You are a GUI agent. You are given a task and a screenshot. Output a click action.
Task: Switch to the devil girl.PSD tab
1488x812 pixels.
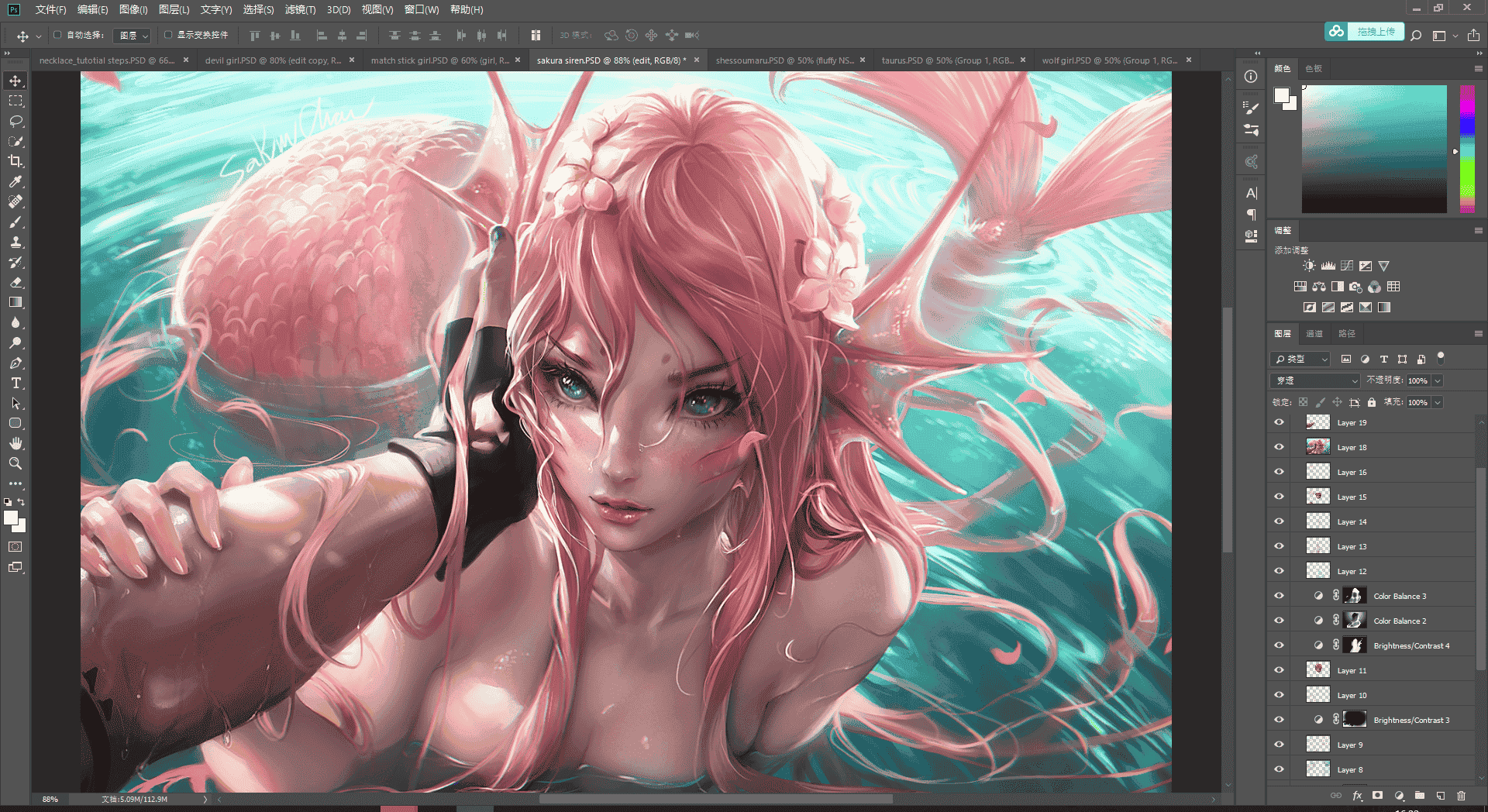273,60
